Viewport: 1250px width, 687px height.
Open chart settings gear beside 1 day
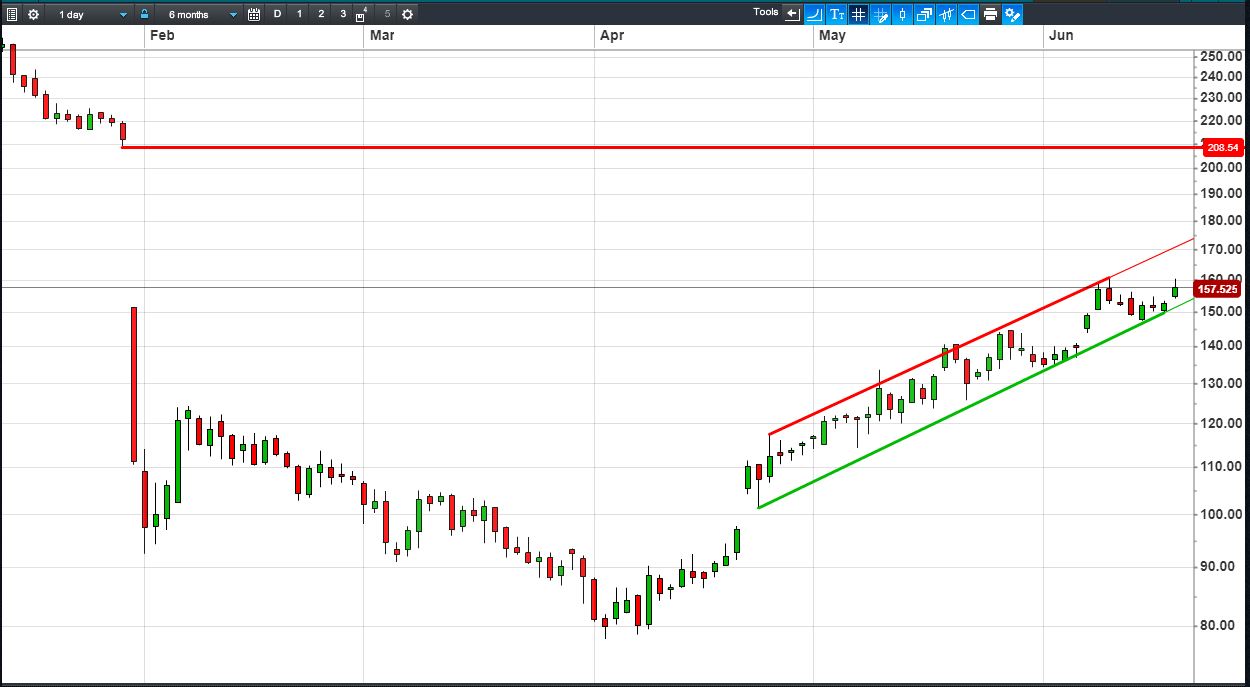34,14
